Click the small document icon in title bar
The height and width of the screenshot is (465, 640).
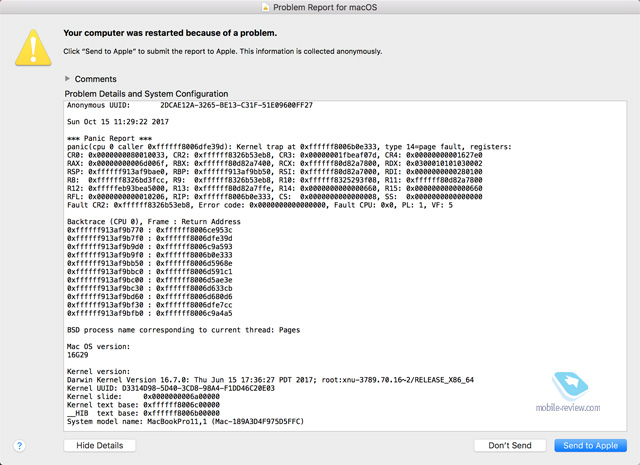click(x=264, y=7)
